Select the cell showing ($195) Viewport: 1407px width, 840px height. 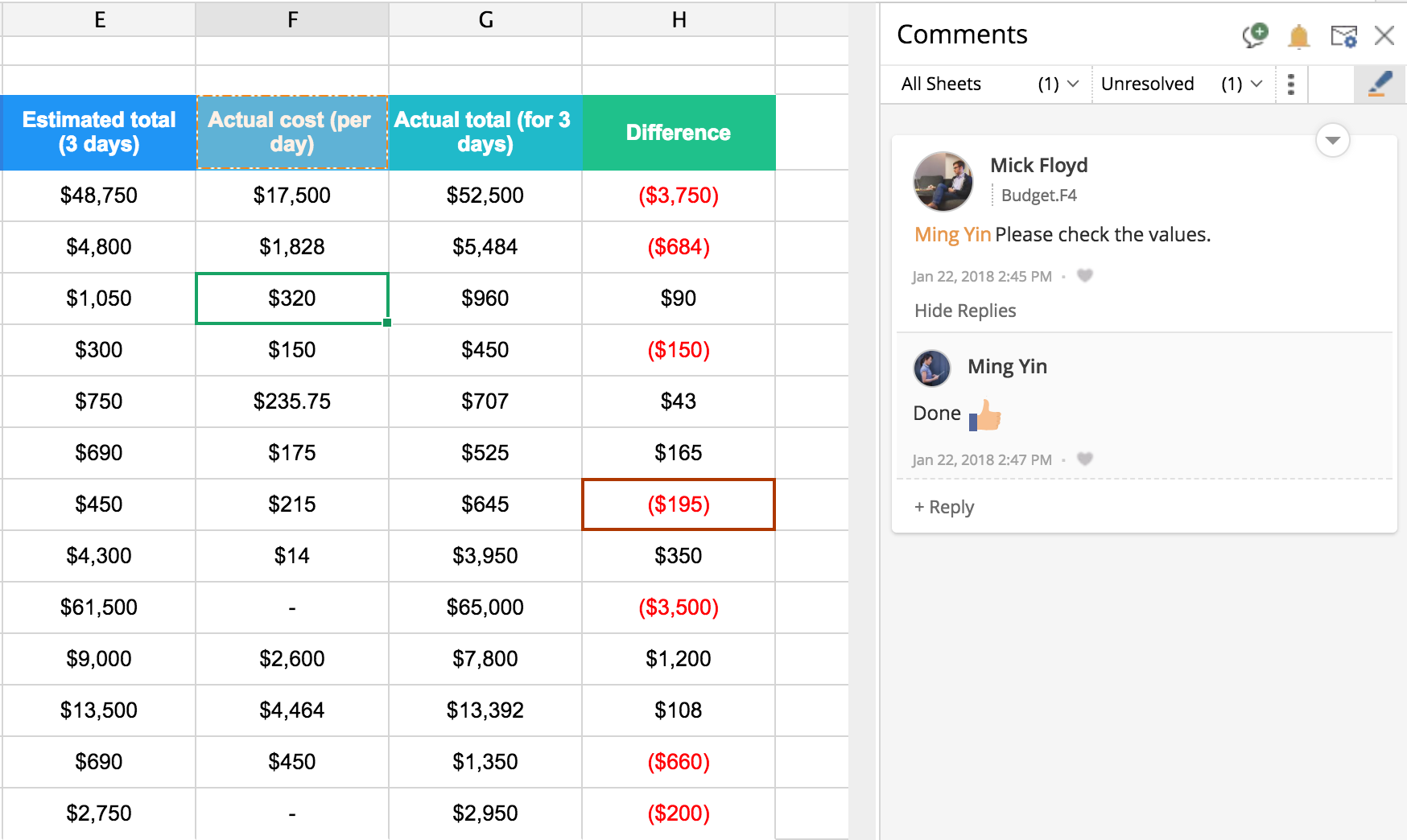[x=679, y=504]
